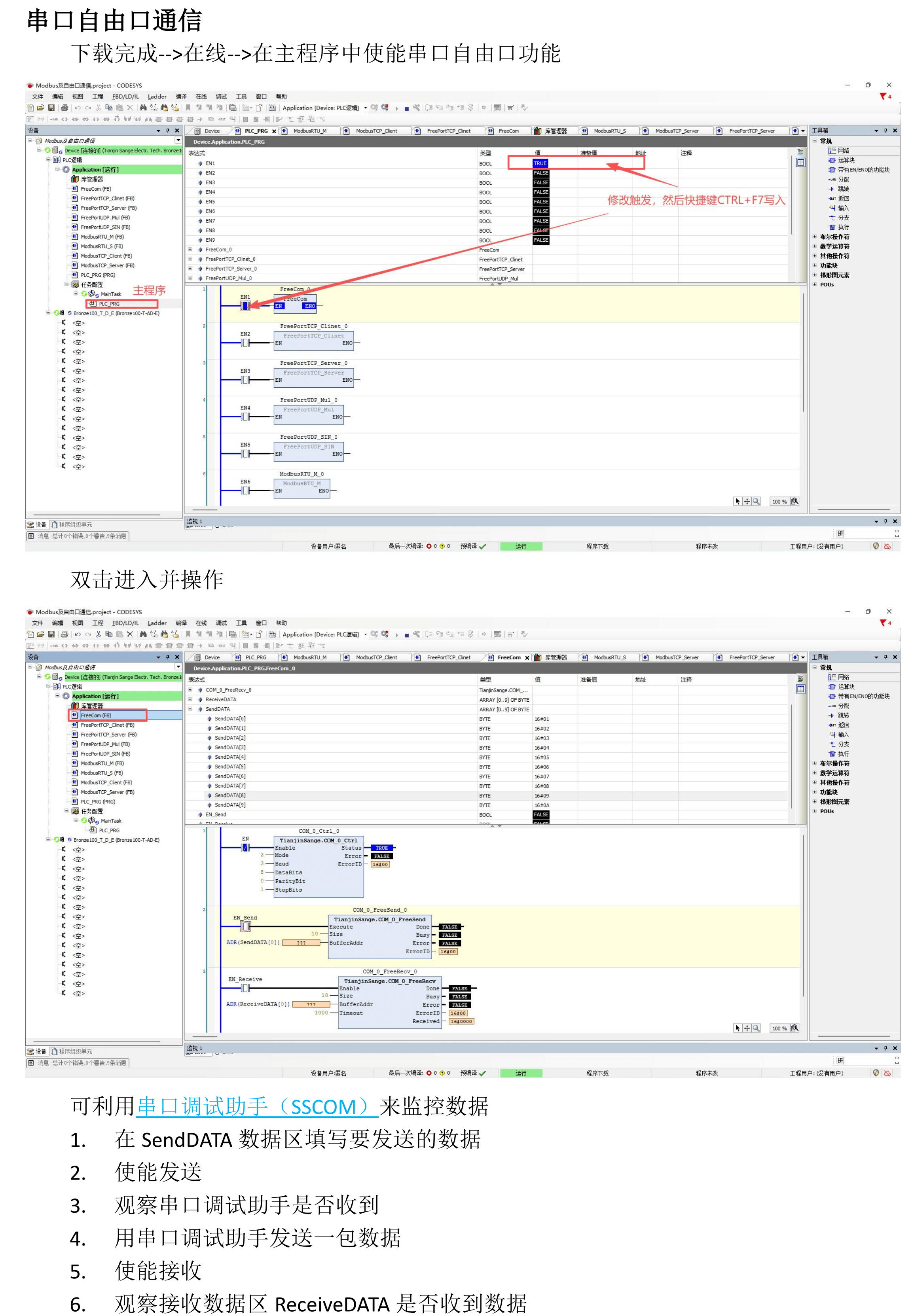Image resolution: width=914 pixels, height=1316 pixels.
Task: Click Undo icon in lower screenshot toolbar
Action: click(77, 634)
